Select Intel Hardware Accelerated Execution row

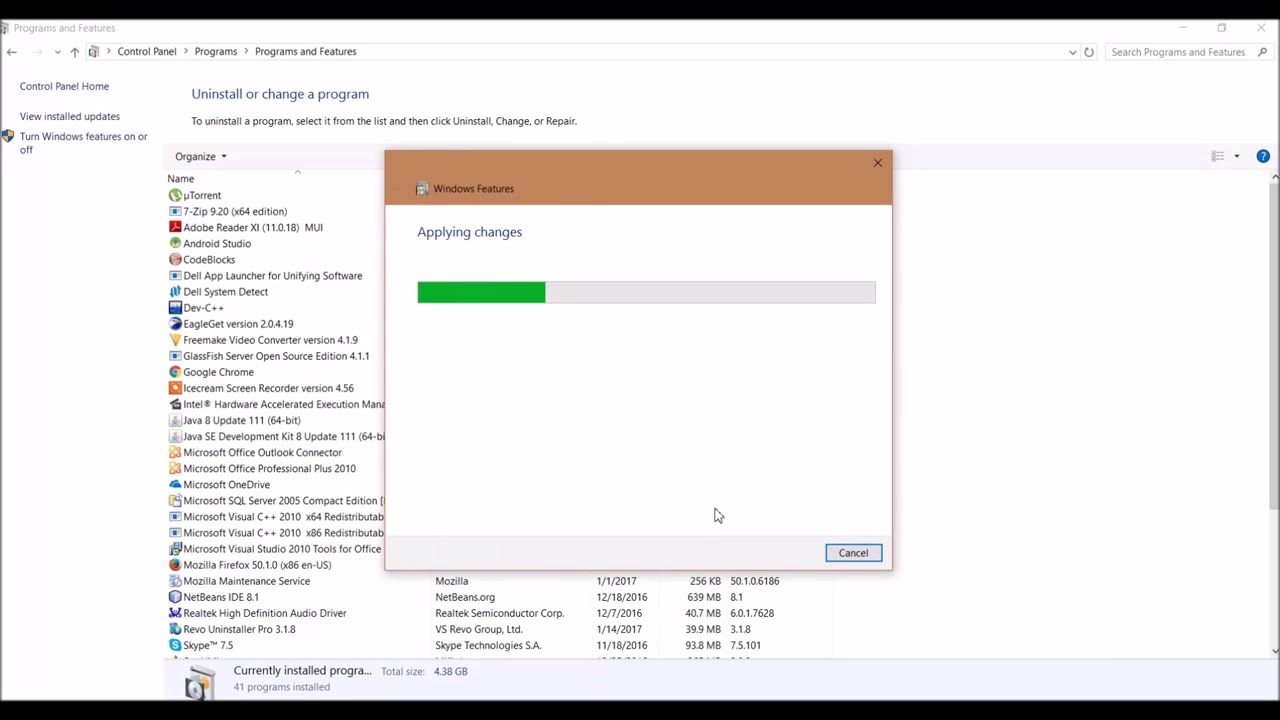276,404
